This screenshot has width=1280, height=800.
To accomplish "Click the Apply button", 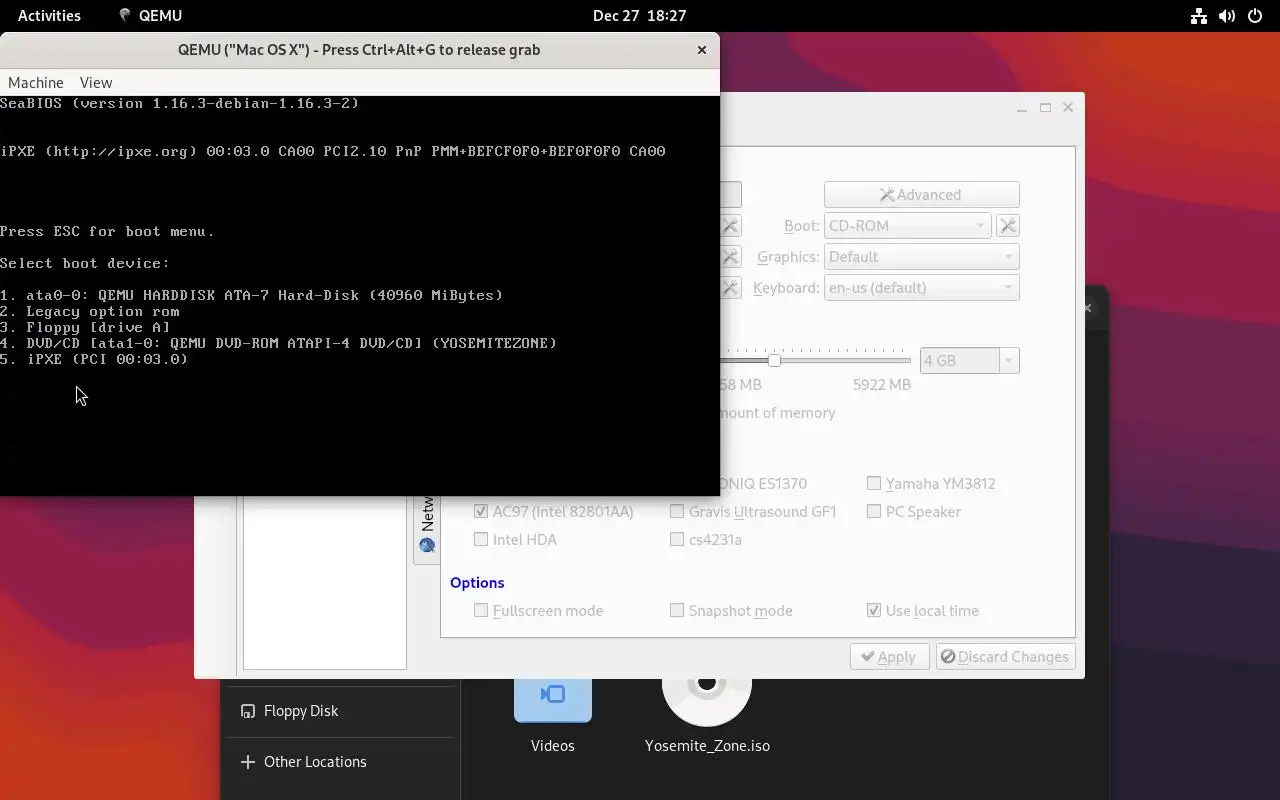I will 889,657.
